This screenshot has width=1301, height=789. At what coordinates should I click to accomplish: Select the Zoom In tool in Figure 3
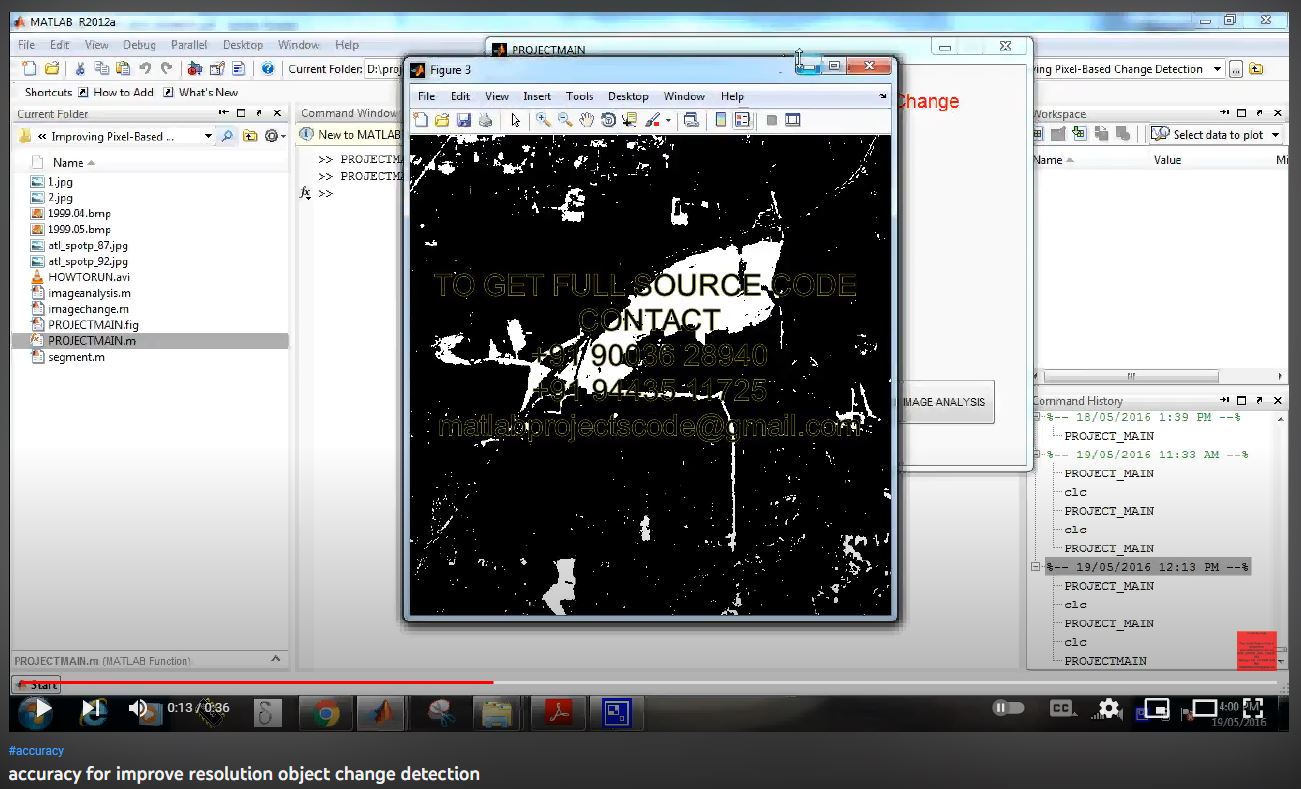tap(543, 120)
